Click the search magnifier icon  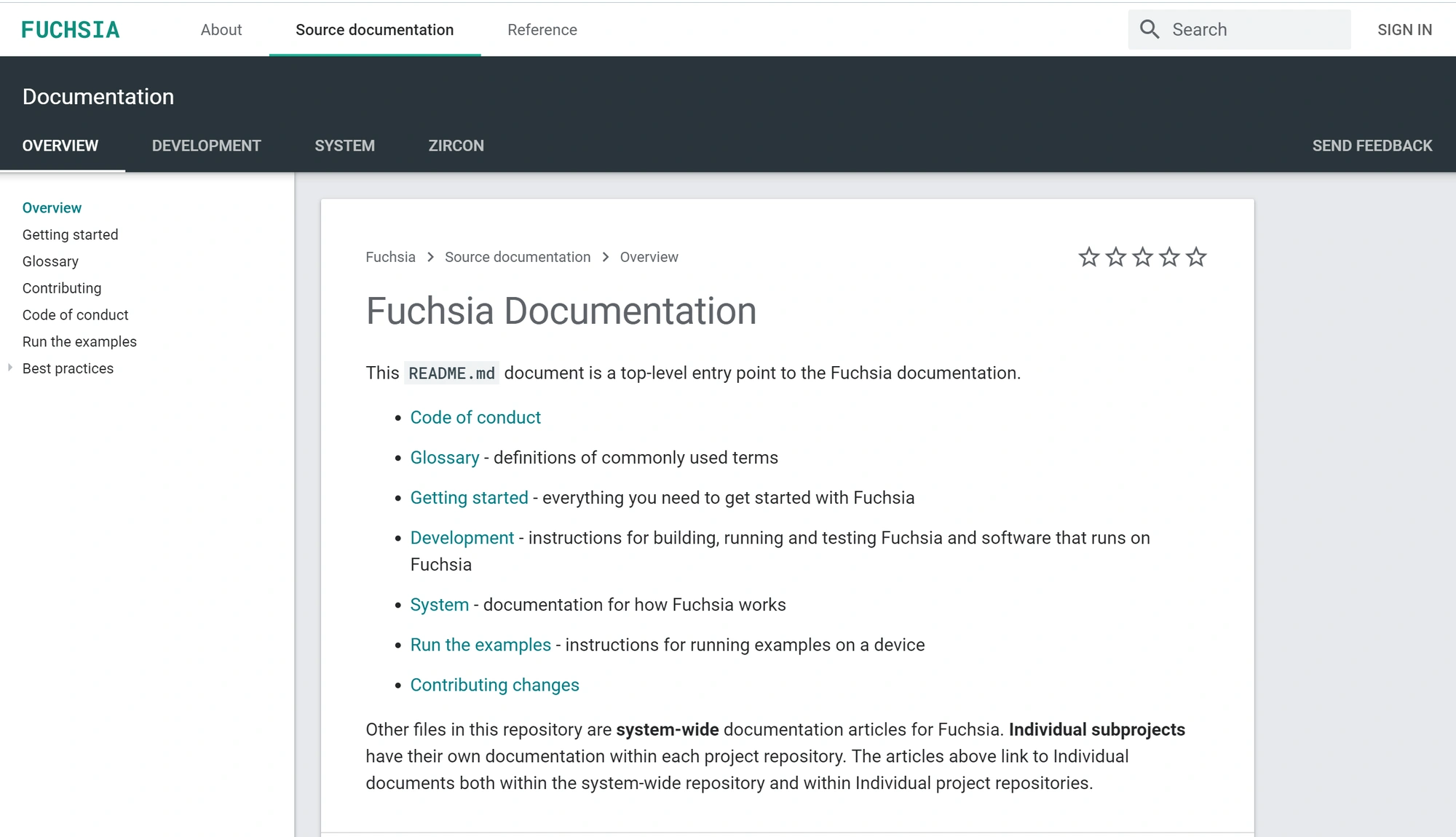click(1150, 29)
